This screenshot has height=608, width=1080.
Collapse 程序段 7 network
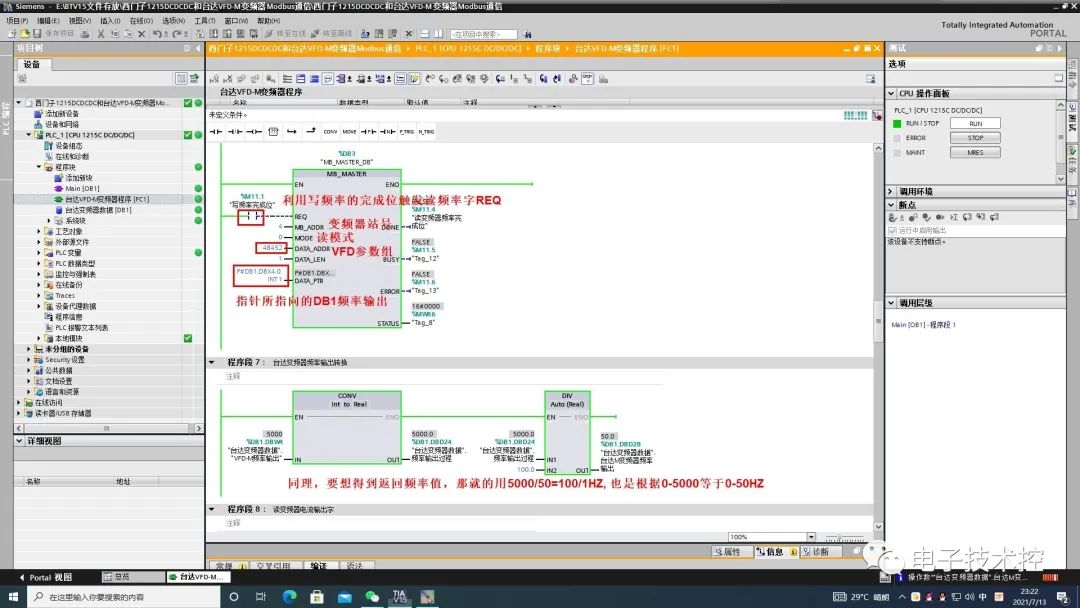(212, 362)
